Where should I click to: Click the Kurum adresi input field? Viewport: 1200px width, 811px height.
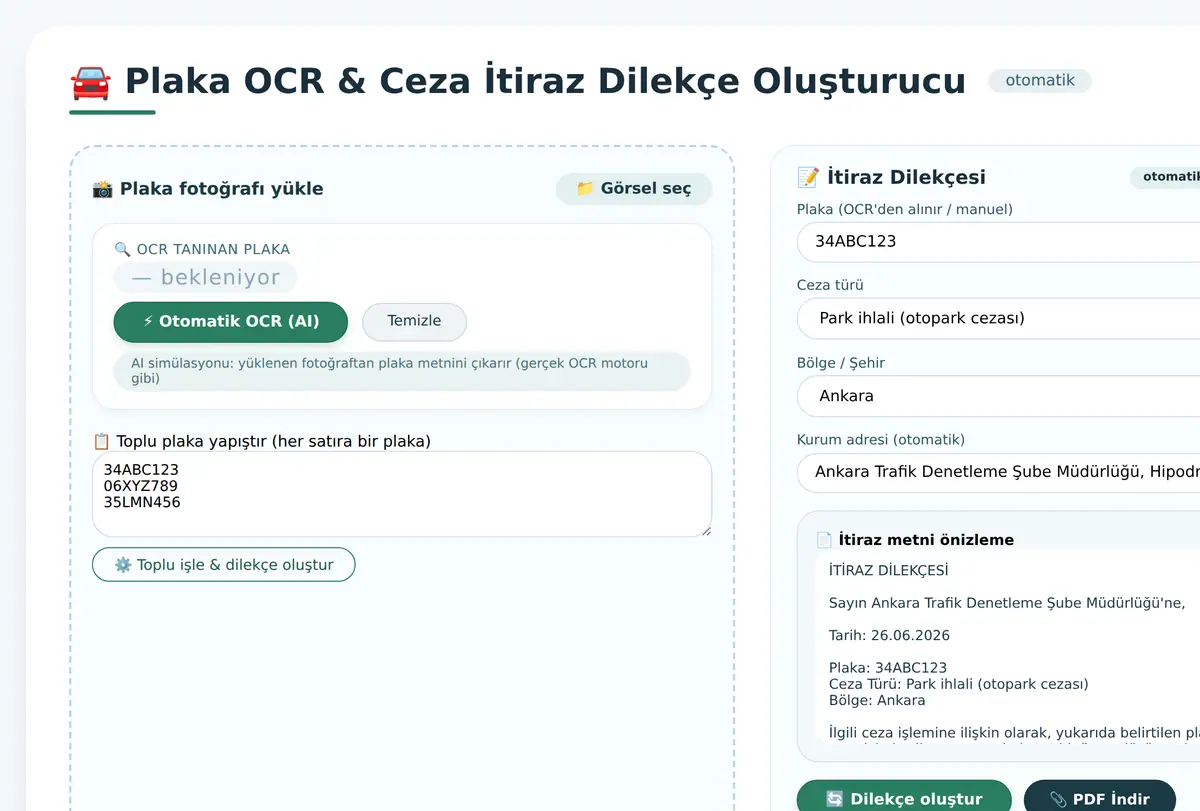click(998, 472)
